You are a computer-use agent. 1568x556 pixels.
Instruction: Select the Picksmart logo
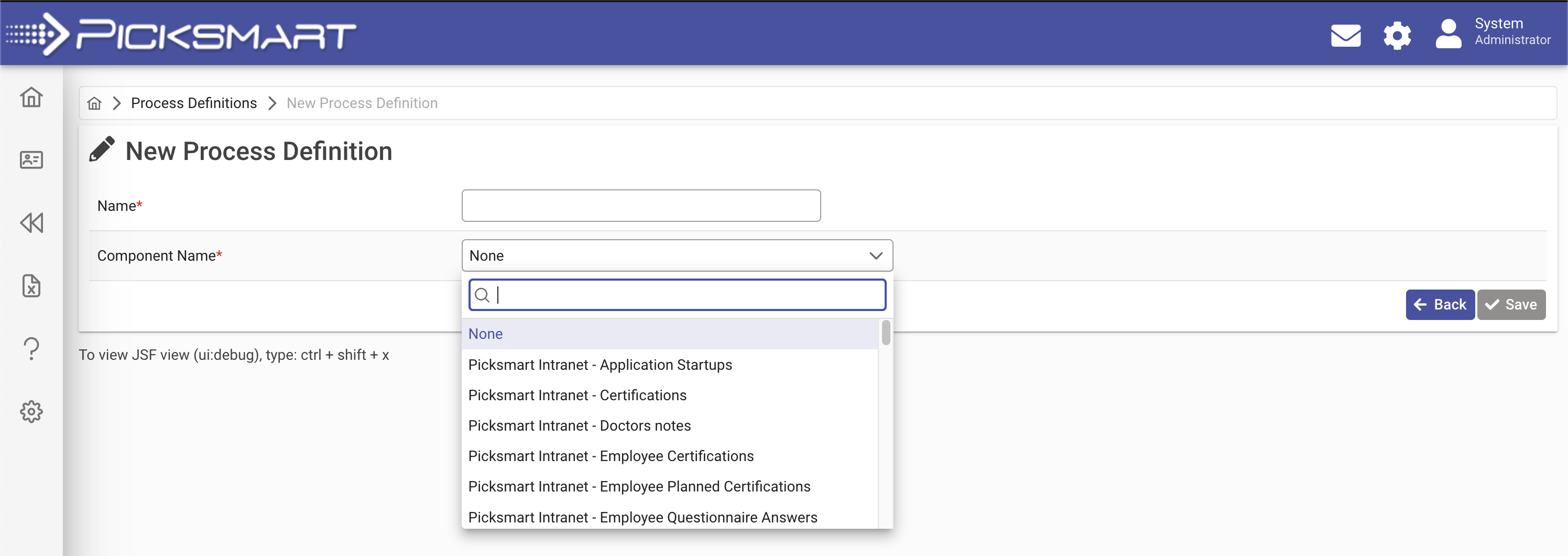tap(181, 34)
